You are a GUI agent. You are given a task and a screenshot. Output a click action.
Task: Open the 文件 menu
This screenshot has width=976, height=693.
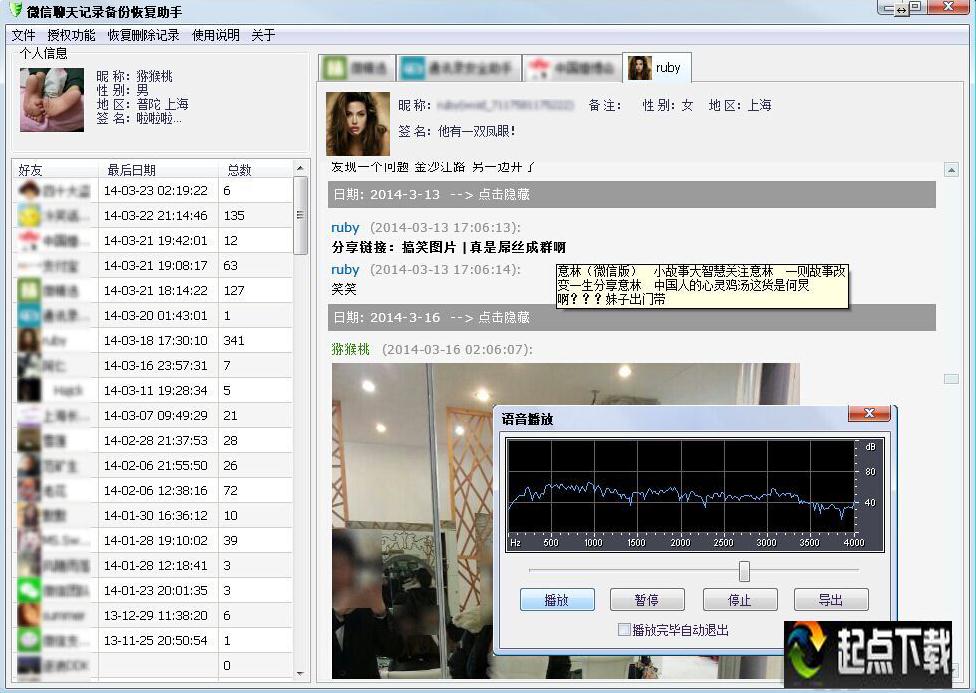tap(24, 35)
